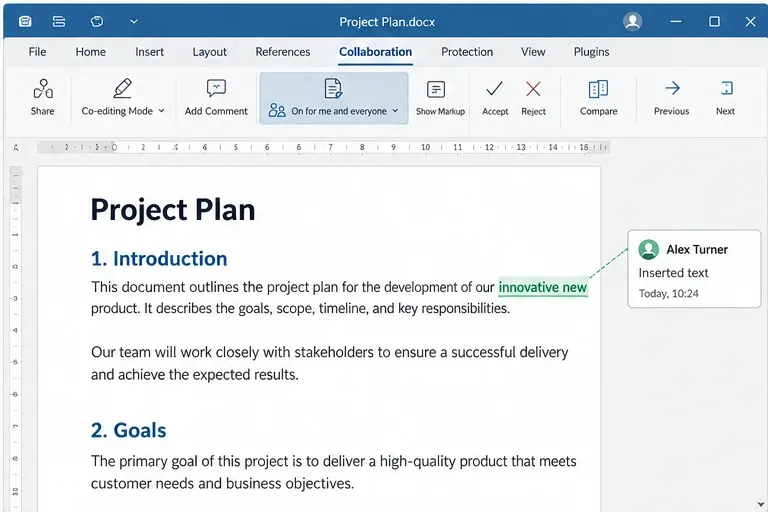Click the 'Reject' label
Screen dimensions: 768x512
point(533,111)
